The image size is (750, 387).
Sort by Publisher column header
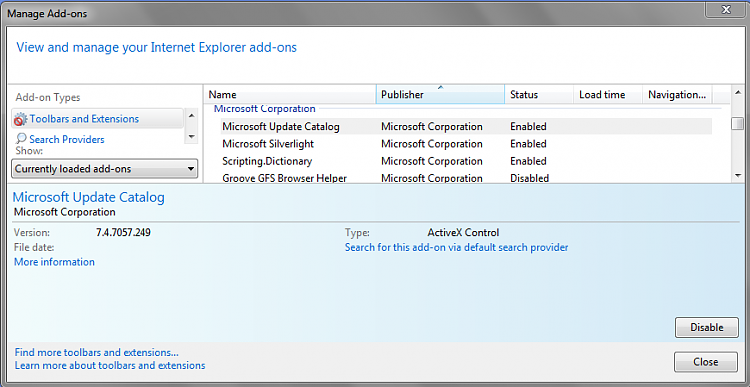point(440,95)
